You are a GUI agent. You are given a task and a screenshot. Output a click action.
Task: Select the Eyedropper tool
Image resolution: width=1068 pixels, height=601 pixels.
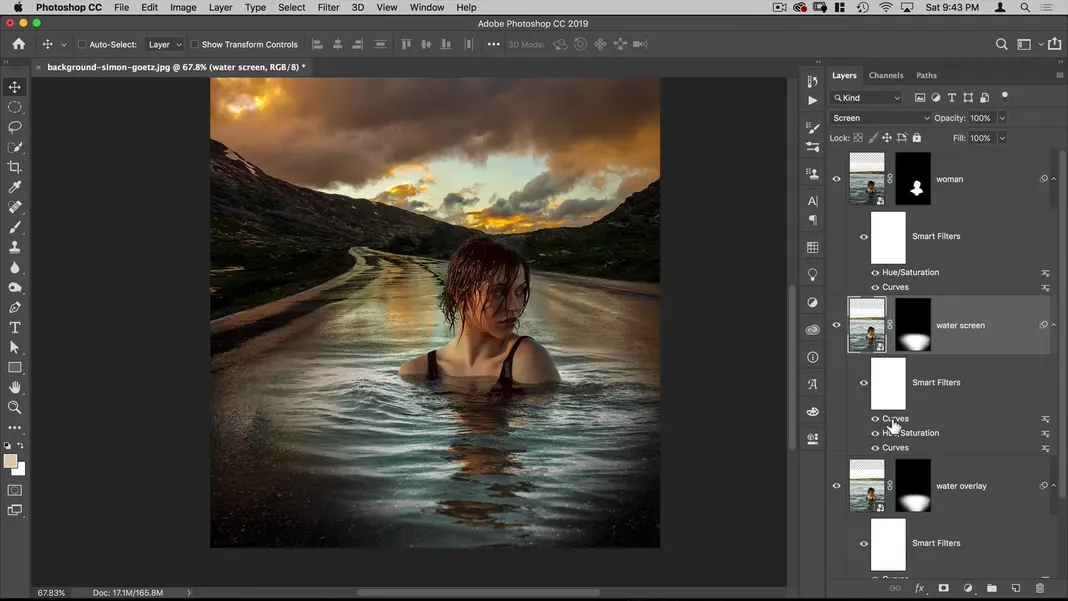tap(14, 187)
